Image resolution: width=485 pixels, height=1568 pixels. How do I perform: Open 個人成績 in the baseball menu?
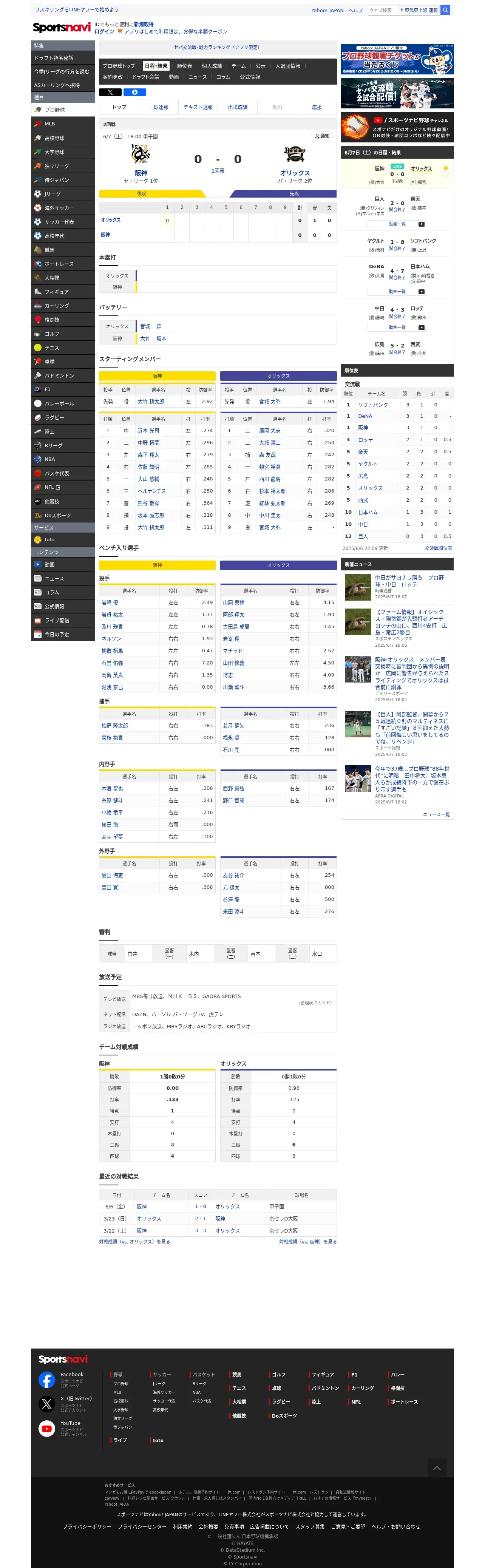pyautogui.click(x=212, y=66)
